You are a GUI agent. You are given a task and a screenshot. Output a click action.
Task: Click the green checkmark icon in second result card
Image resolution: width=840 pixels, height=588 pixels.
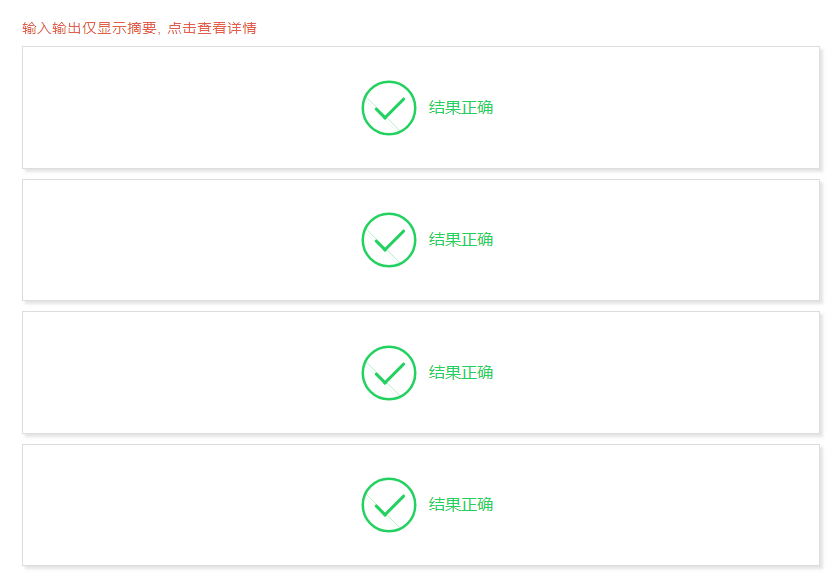tap(388, 240)
